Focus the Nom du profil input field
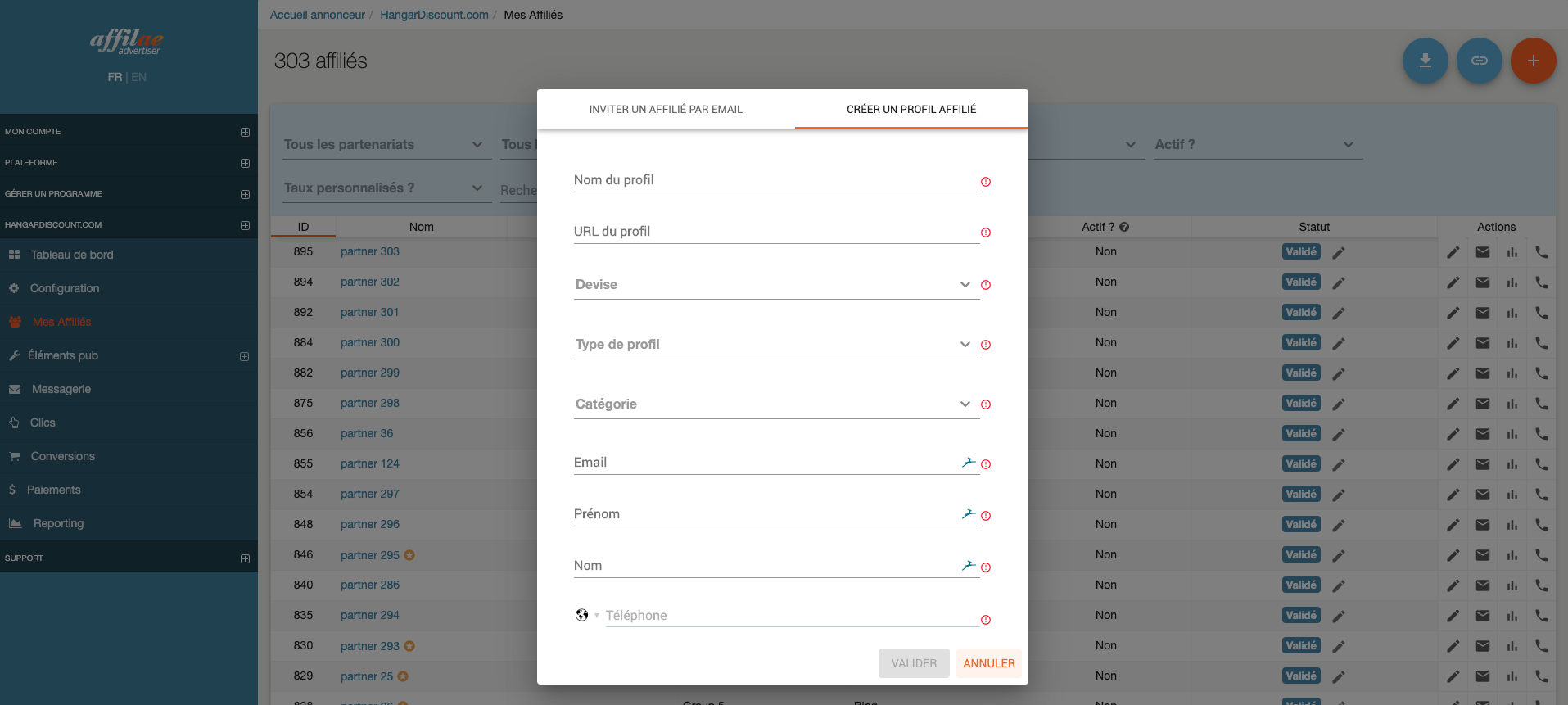Screen dimensions: 1568x705 pos(775,180)
